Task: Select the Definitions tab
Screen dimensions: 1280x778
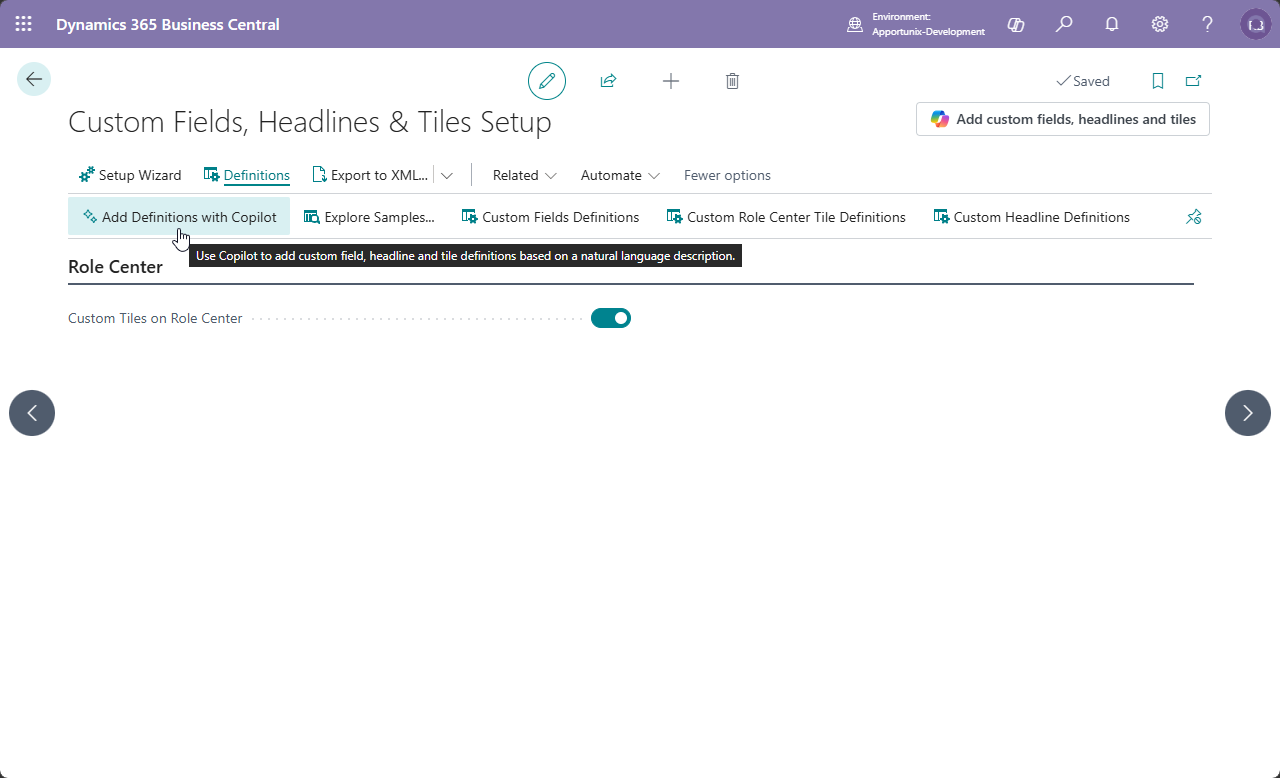Action: click(247, 175)
